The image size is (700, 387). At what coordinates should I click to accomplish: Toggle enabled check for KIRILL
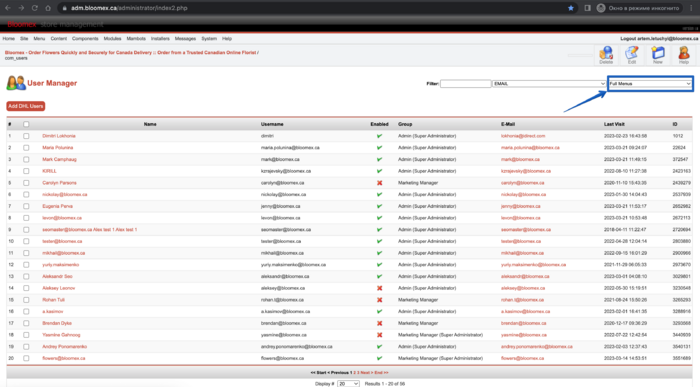click(x=379, y=171)
